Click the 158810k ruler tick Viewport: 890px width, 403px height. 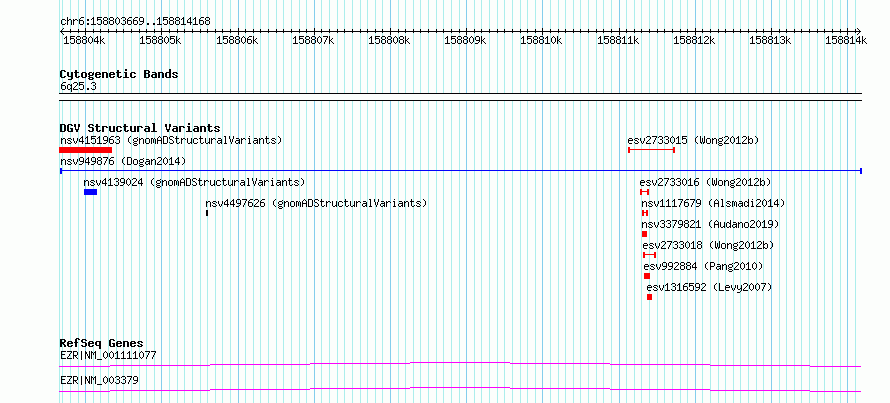point(541,40)
